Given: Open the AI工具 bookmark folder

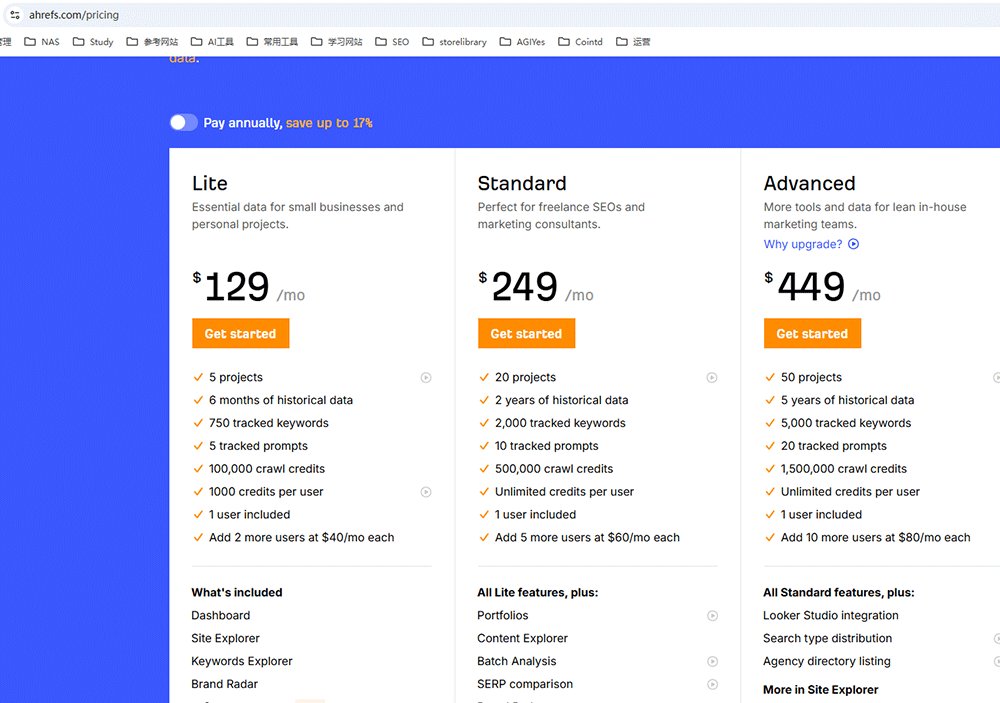Looking at the screenshot, I should pos(212,41).
